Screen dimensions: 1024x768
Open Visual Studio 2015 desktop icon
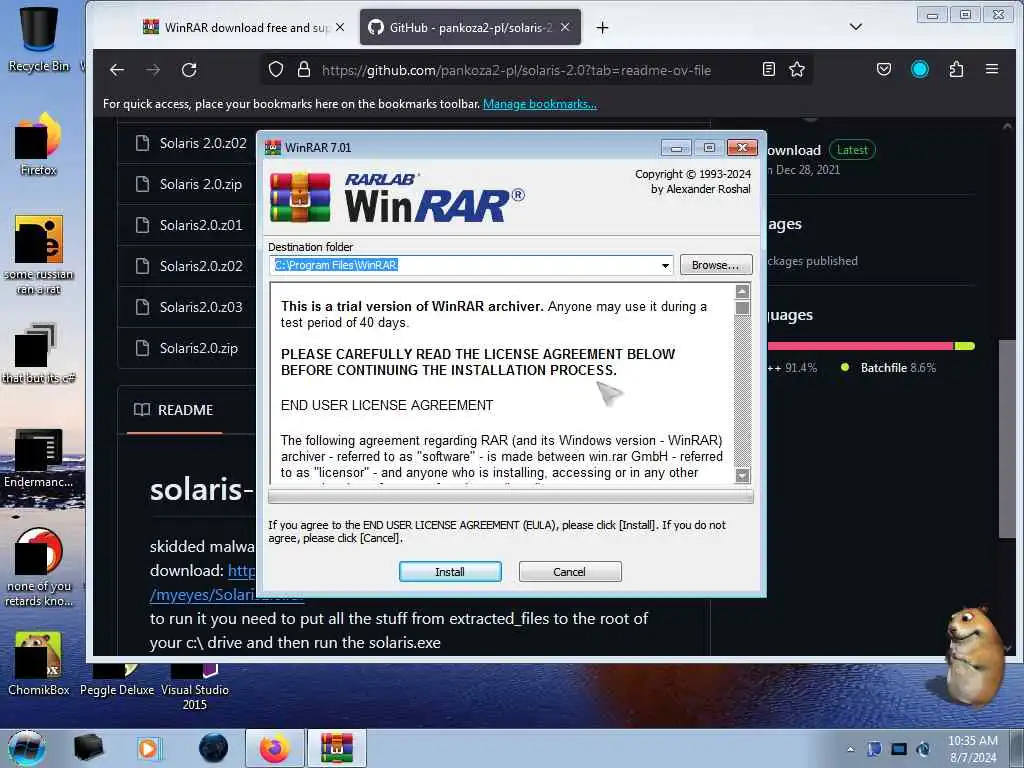pos(195,686)
